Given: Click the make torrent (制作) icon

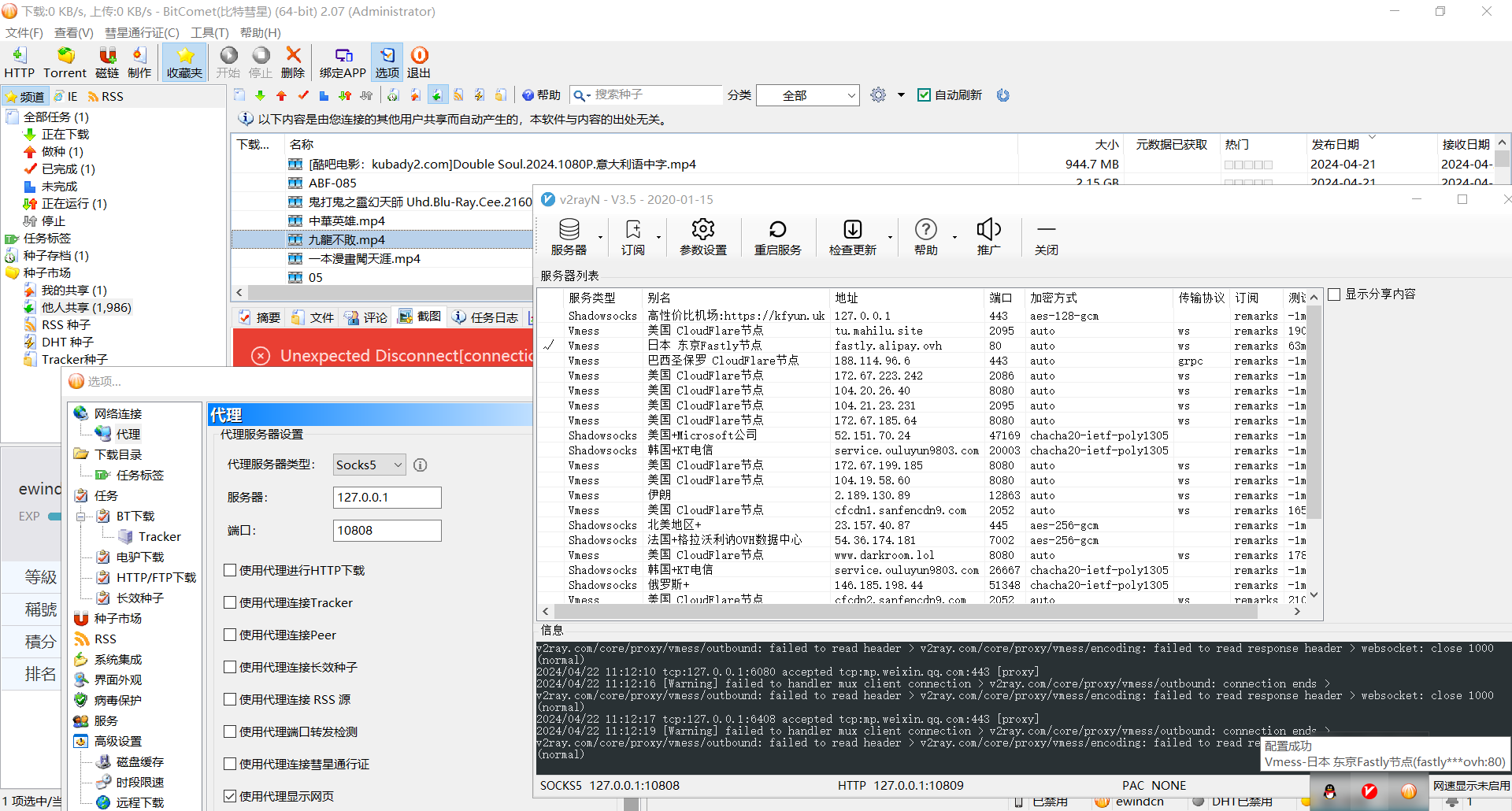Looking at the screenshot, I should (x=139, y=62).
